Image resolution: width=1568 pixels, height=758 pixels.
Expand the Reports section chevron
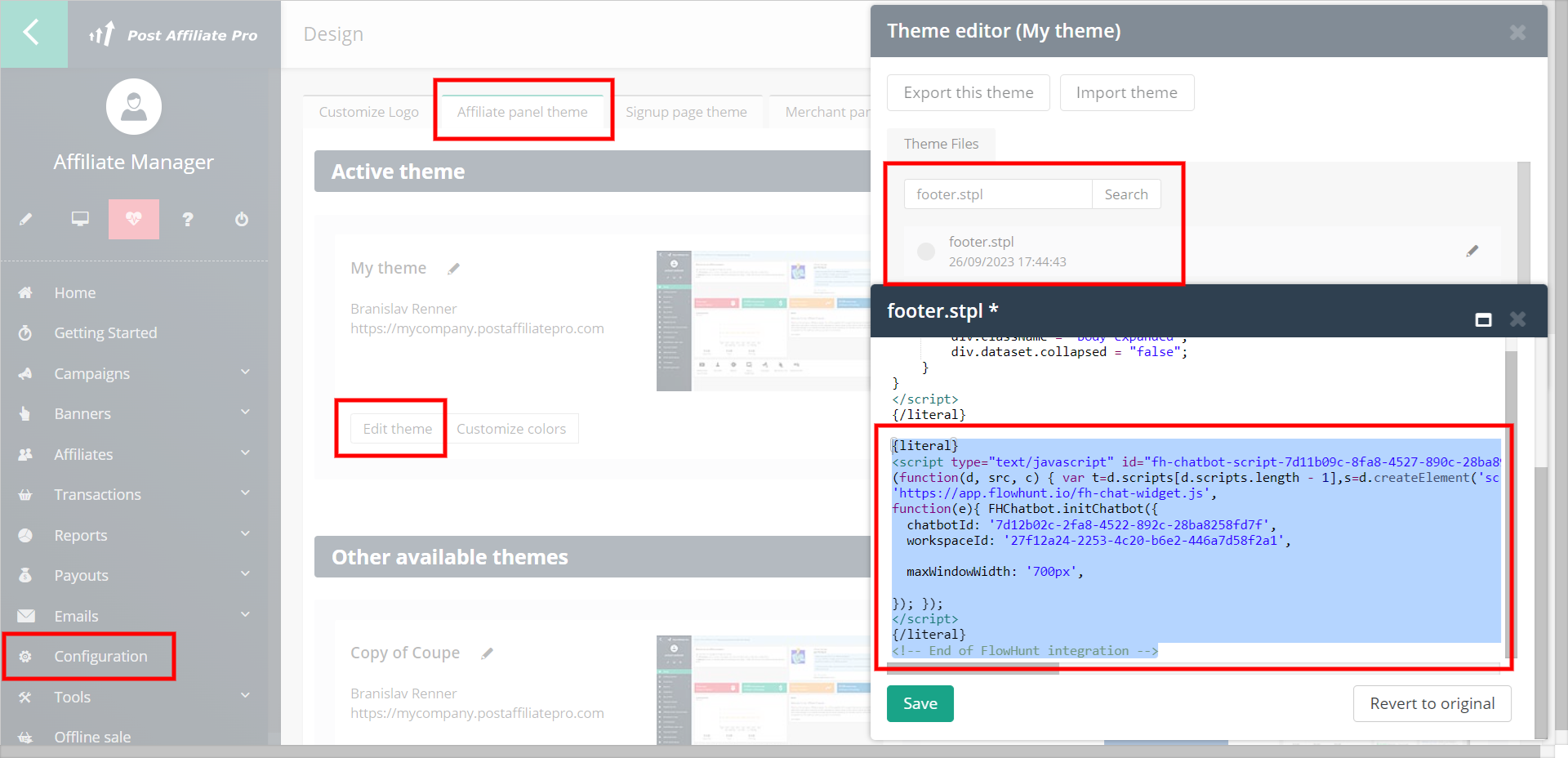click(245, 534)
